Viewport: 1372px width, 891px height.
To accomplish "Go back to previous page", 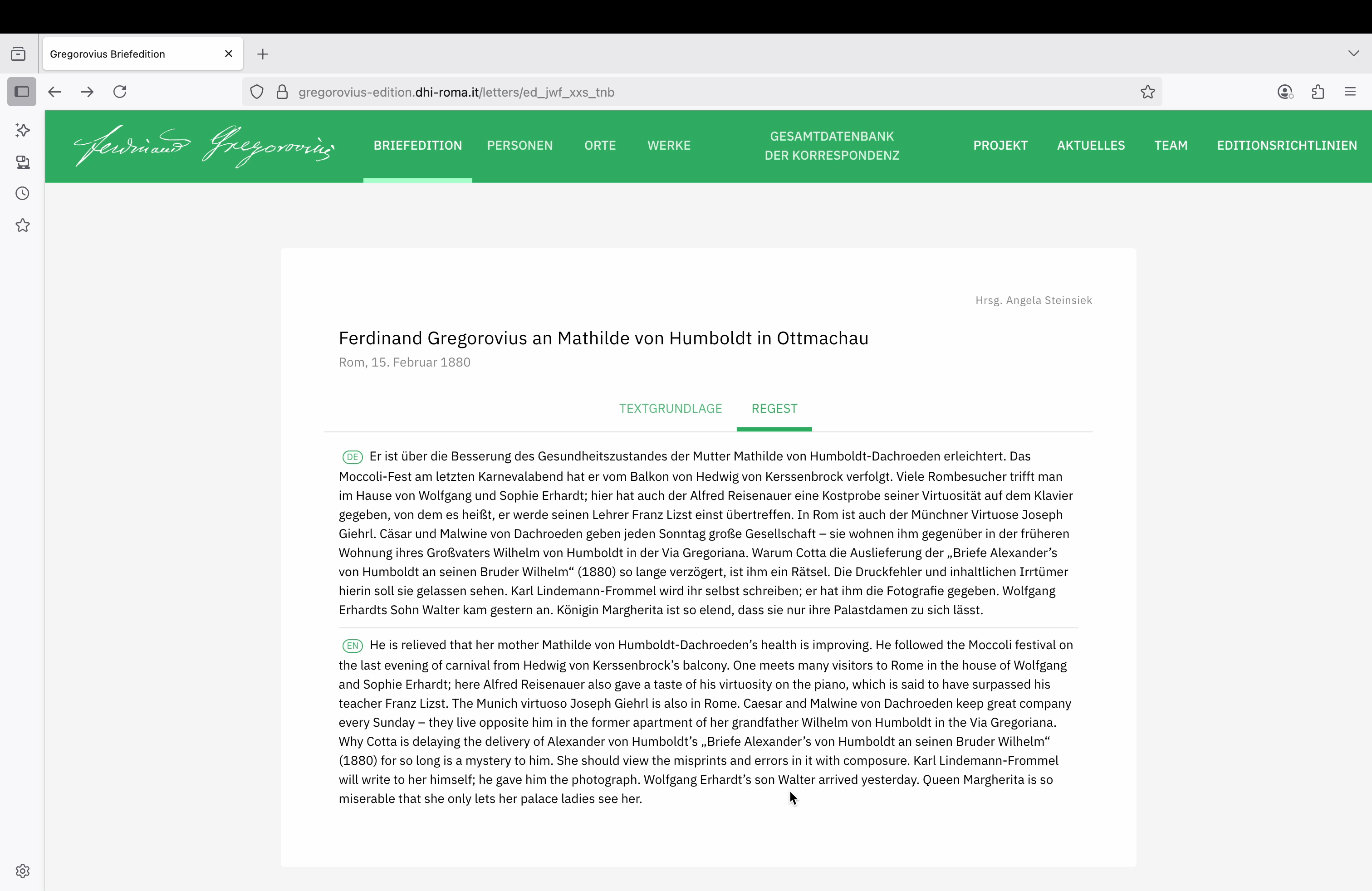I will pyautogui.click(x=55, y=92).
